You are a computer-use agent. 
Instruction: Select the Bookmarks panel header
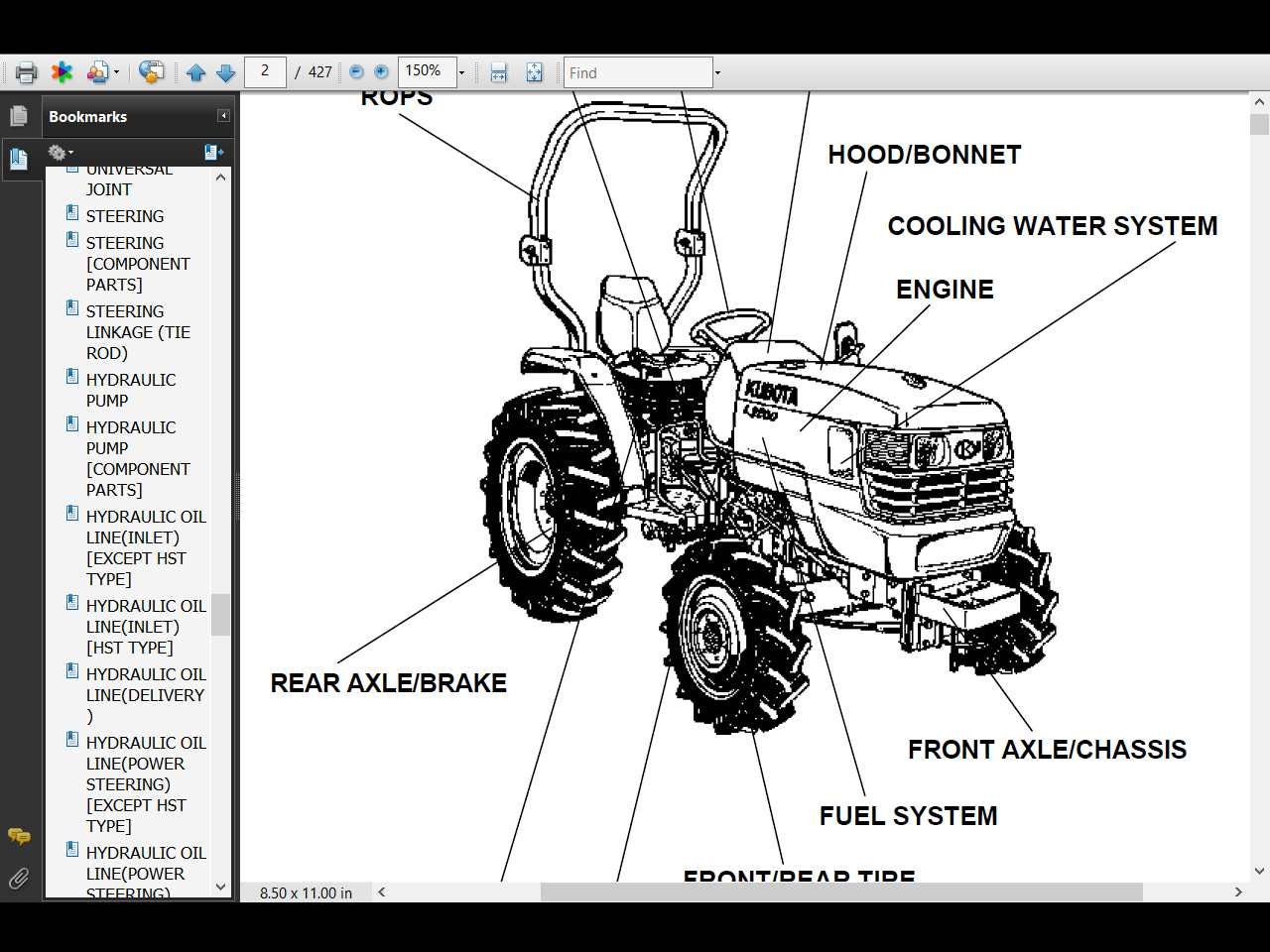pyautogui.click(x=87, y=116)
